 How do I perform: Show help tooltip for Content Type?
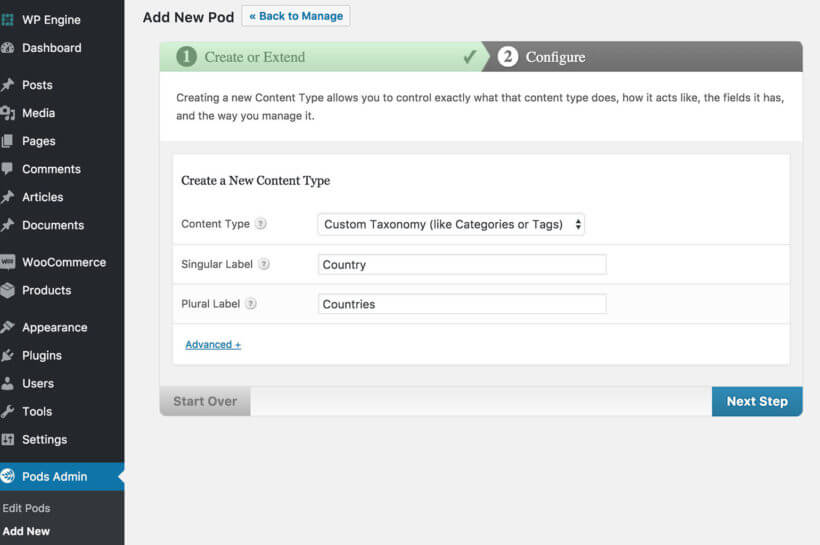(260, 224)
